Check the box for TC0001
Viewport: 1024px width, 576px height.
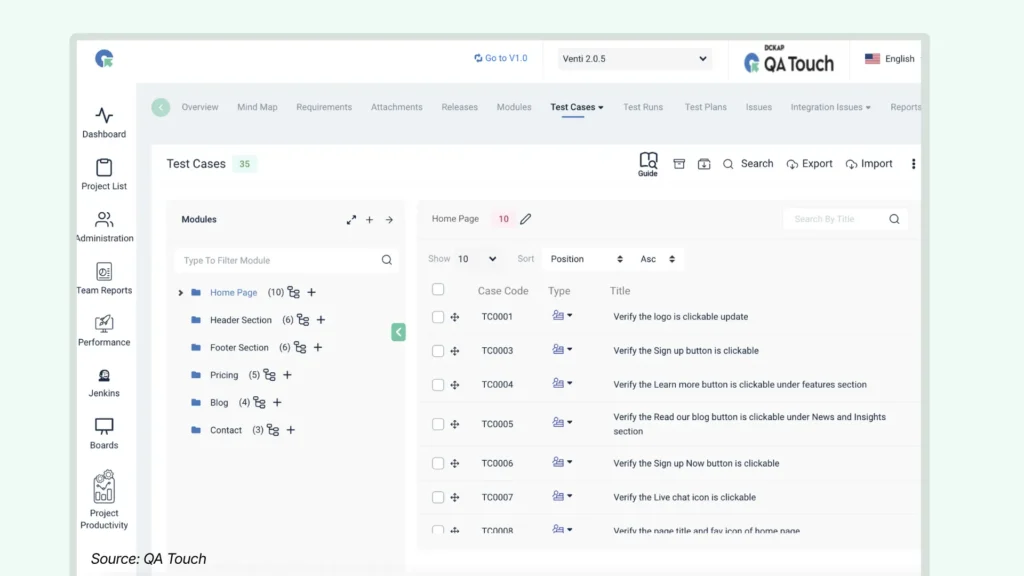click(438, 317)
